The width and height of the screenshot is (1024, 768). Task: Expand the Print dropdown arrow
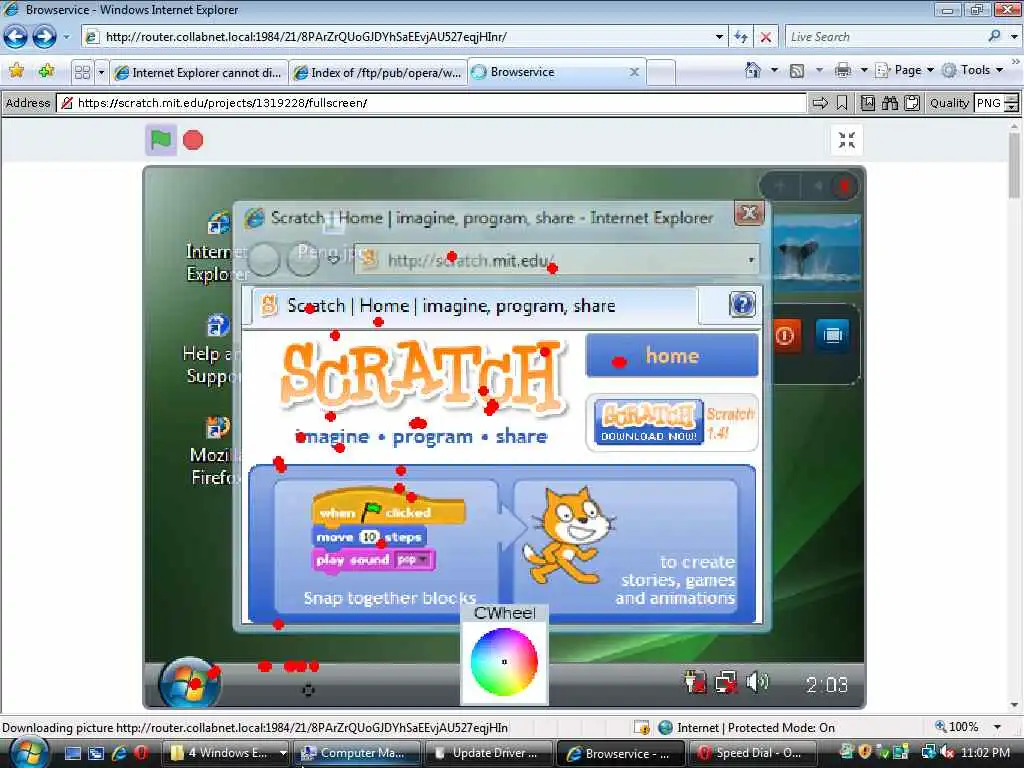click(x=863, y=70)
